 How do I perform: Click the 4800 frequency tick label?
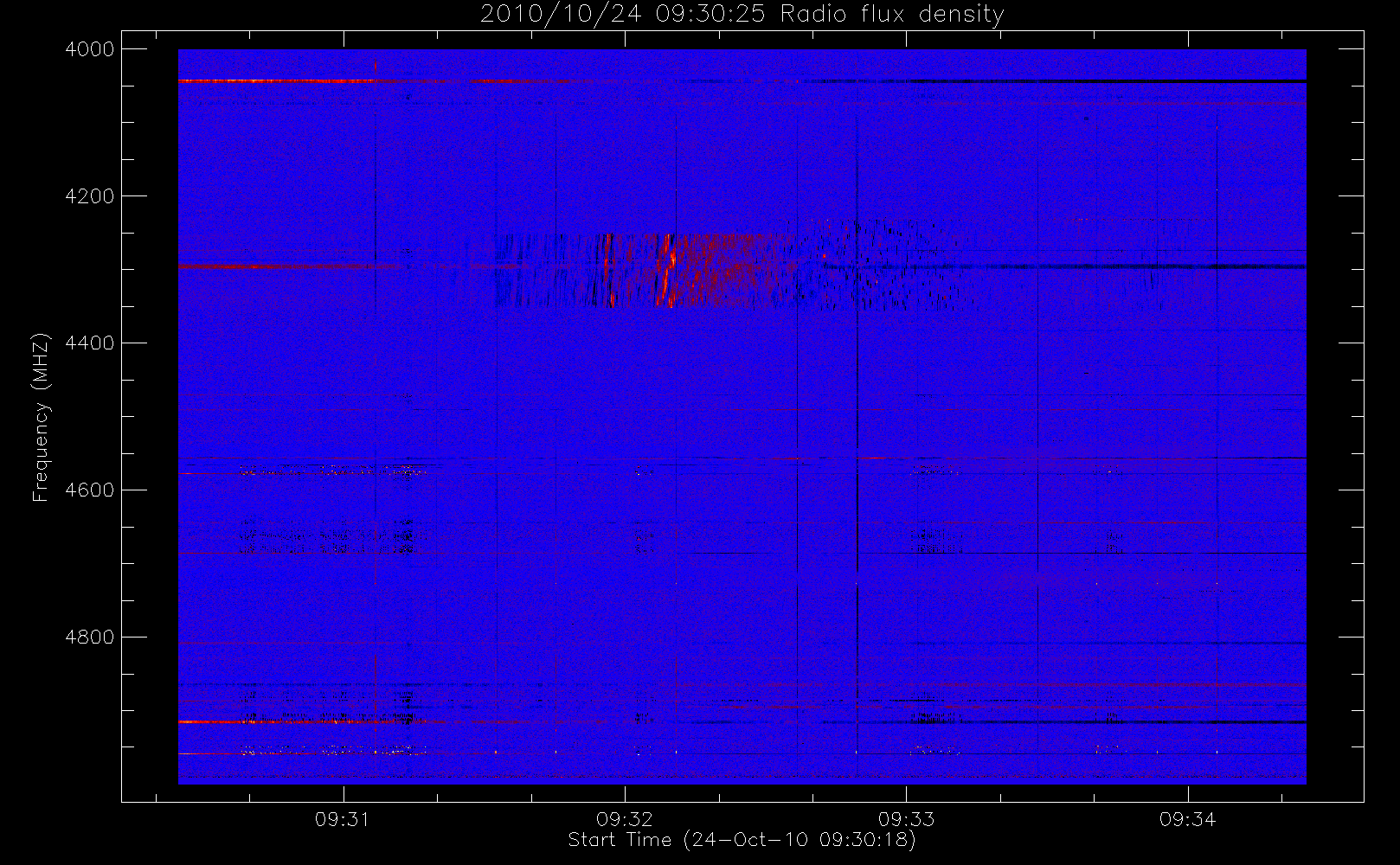pos(90,638)
